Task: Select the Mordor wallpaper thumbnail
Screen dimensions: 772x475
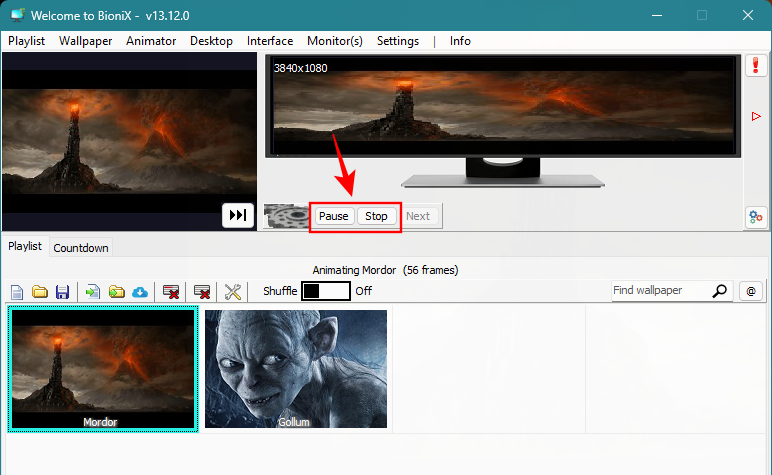Action: [x=103, y=369]
